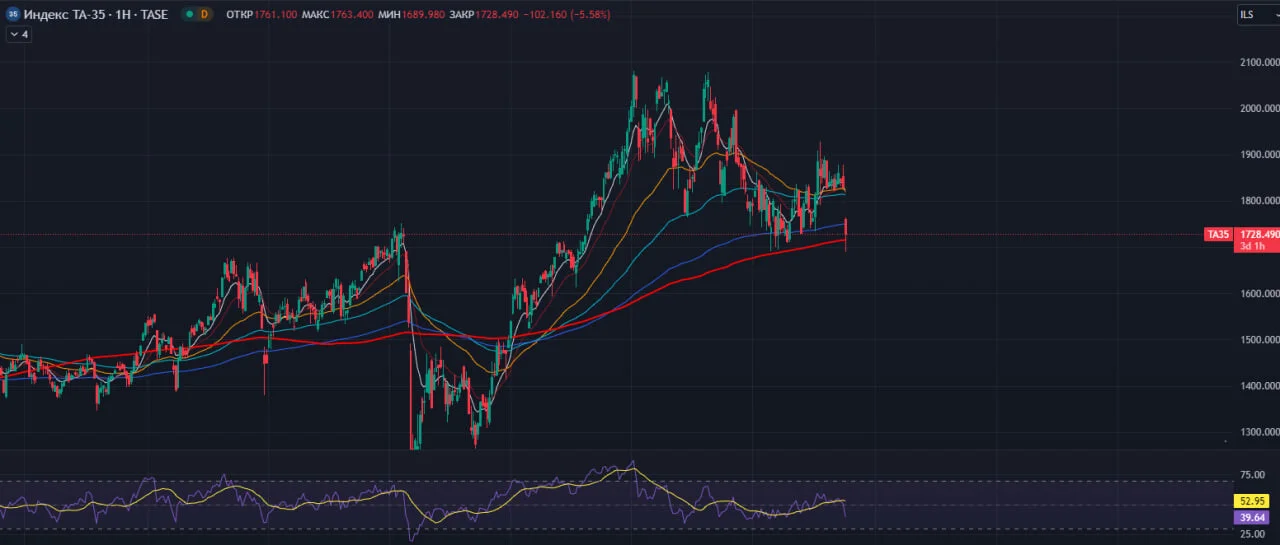
Task: Click the yellow RSI average value 52.95
Action: [1252, 500]
